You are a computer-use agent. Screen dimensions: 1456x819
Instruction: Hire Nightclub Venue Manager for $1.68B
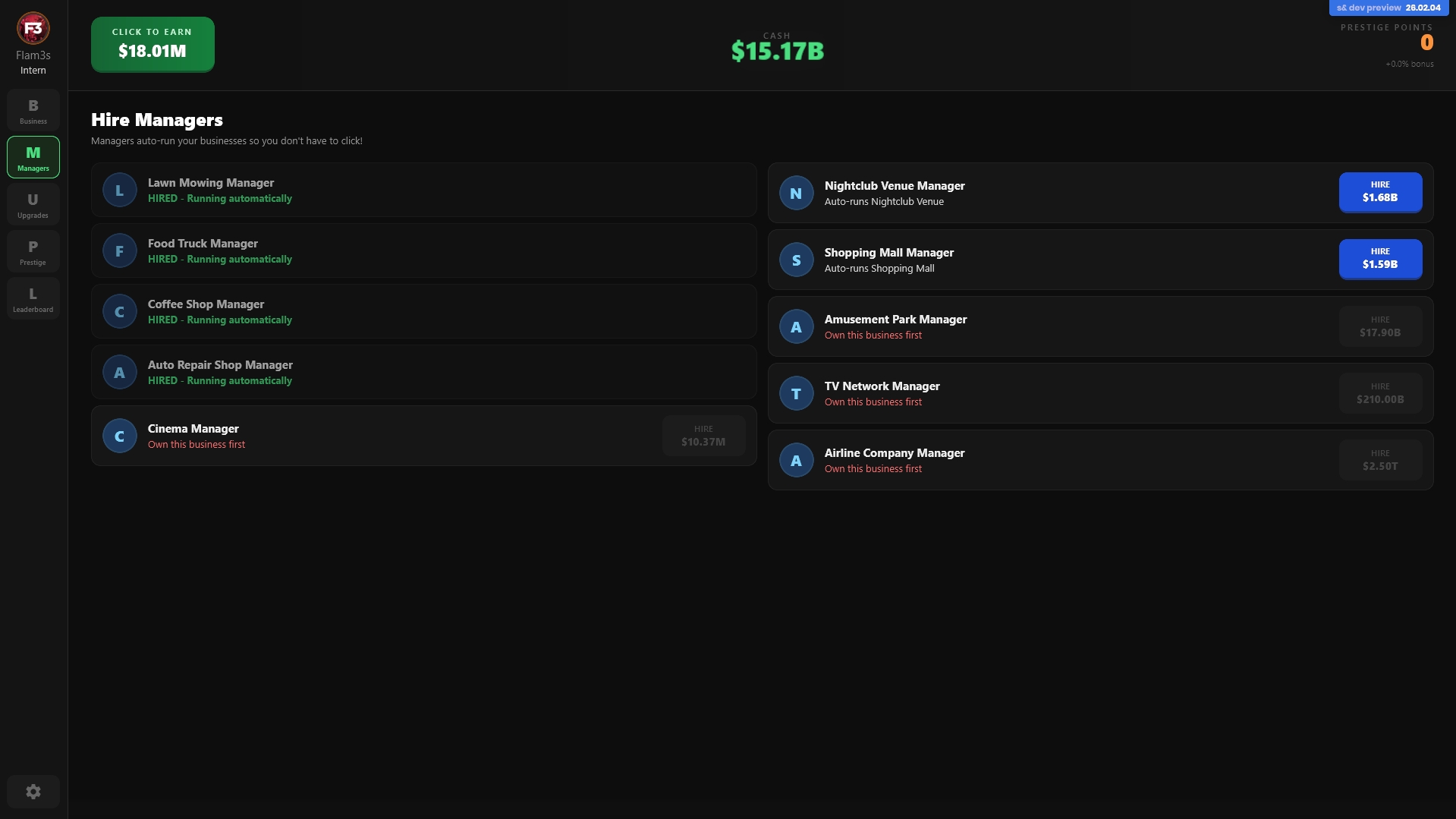pyautogui.click(x=1379, y=192)
